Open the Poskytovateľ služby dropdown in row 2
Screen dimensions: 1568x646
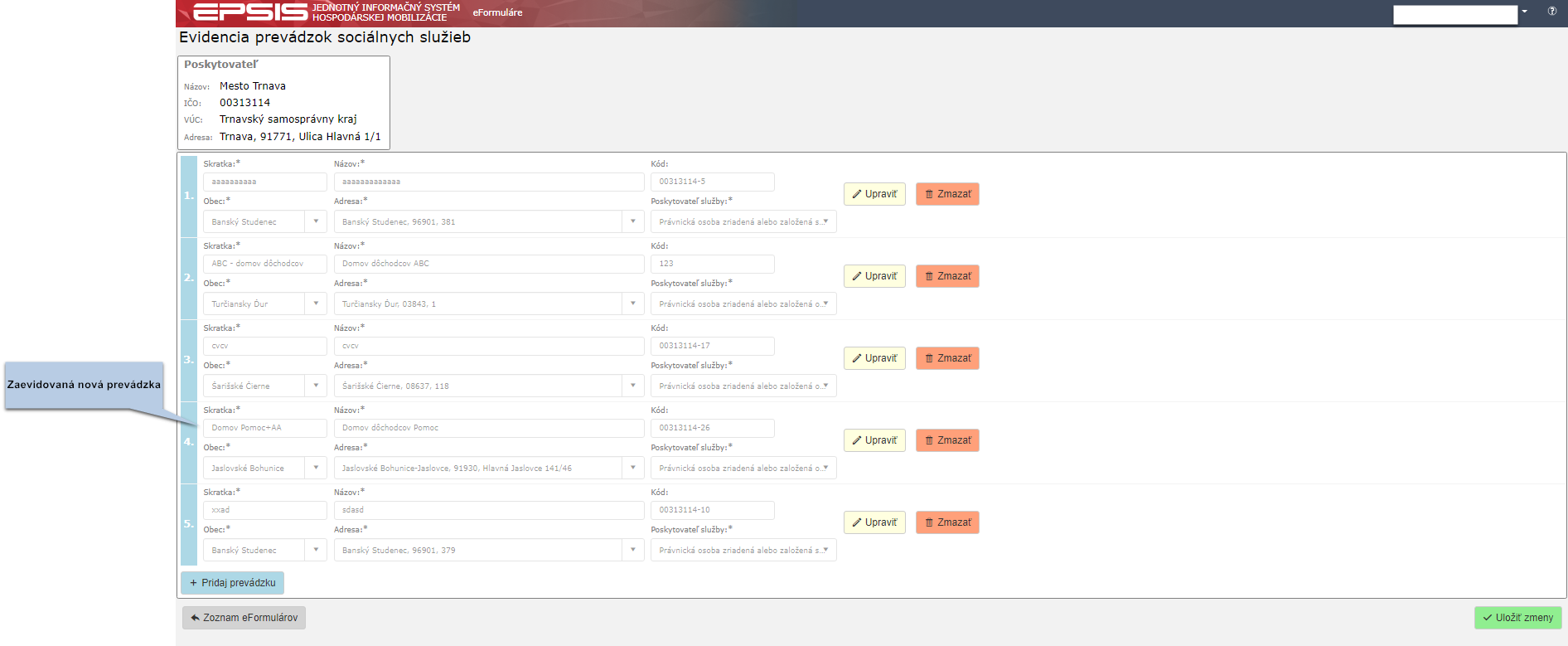[x=743, y=304]
